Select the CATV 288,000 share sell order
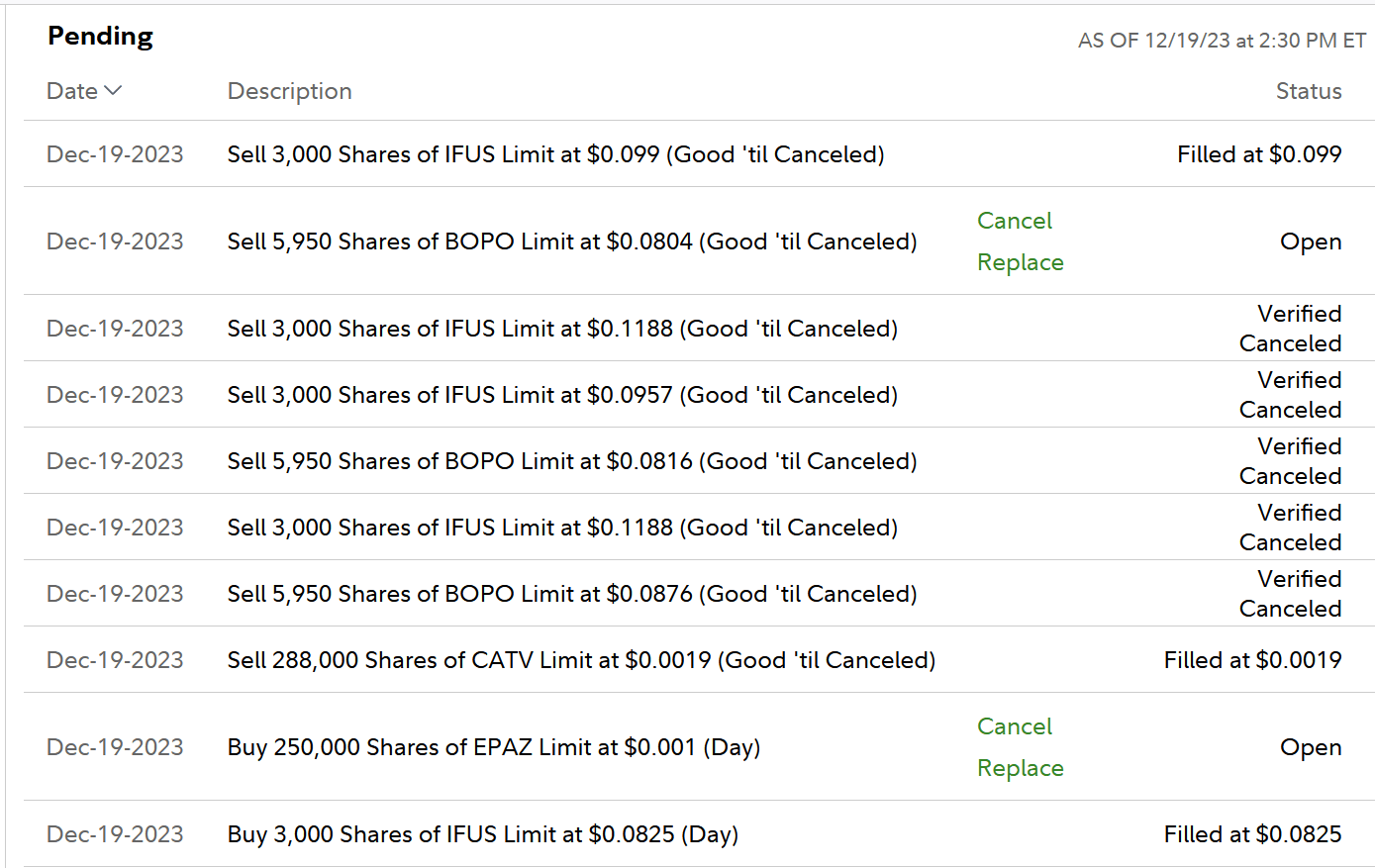The image size is (1375, 868). tap(581, 660)
